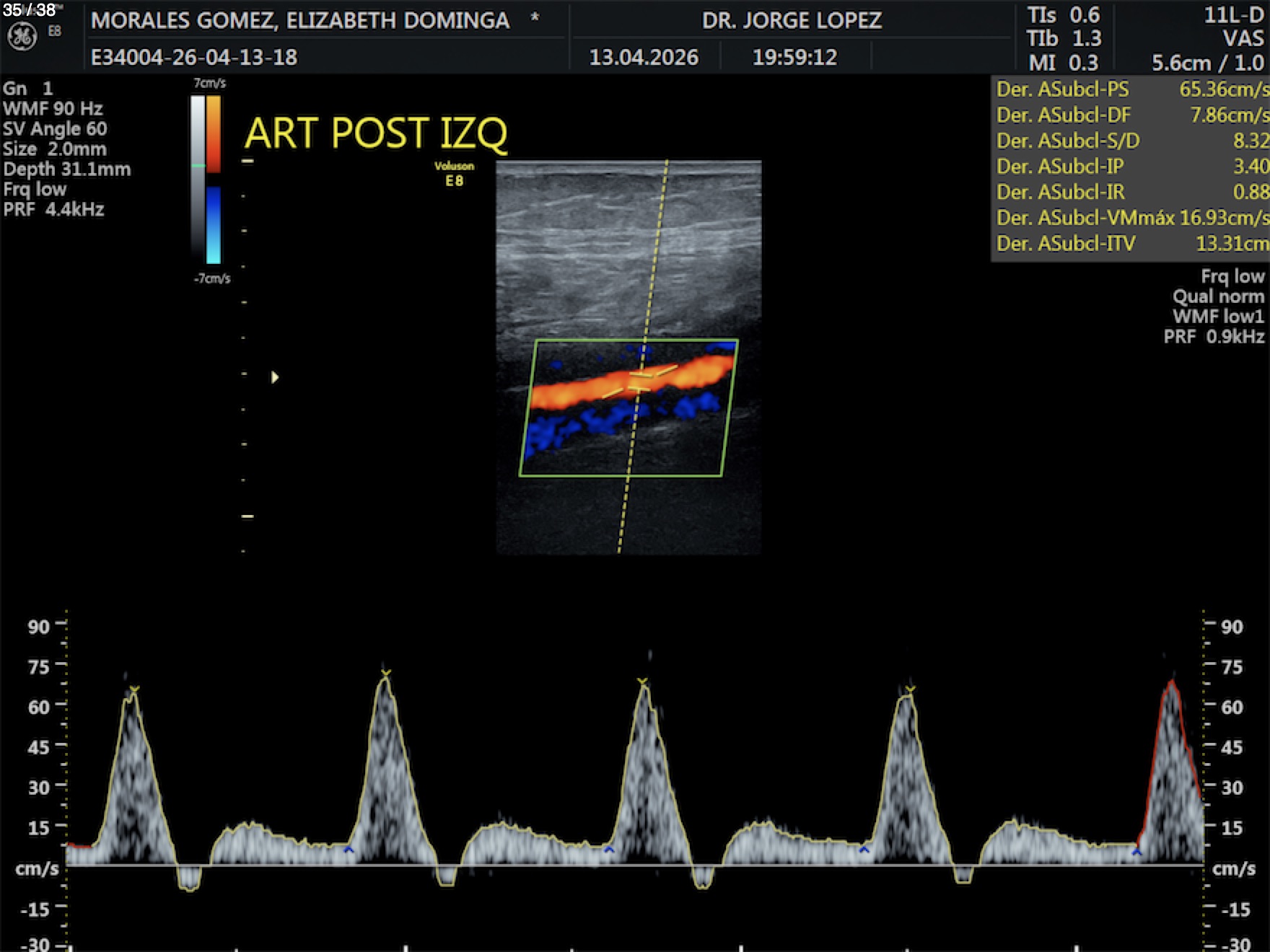Click the first yellow peak systolic marker
This screenshot has width=1270, height=952.
click(x=133, y=690)
